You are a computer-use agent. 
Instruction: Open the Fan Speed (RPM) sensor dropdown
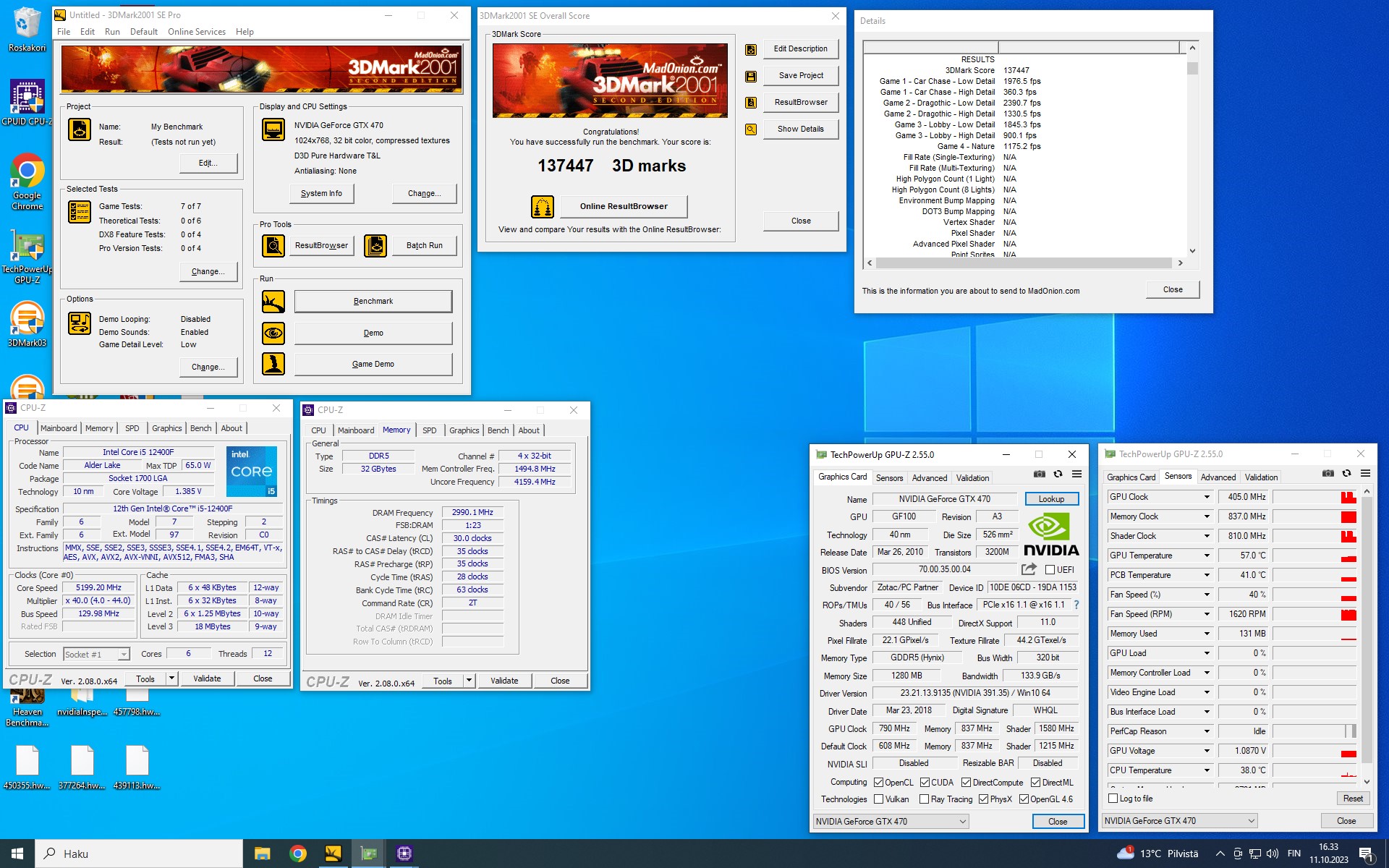(x=1207, y=614)
